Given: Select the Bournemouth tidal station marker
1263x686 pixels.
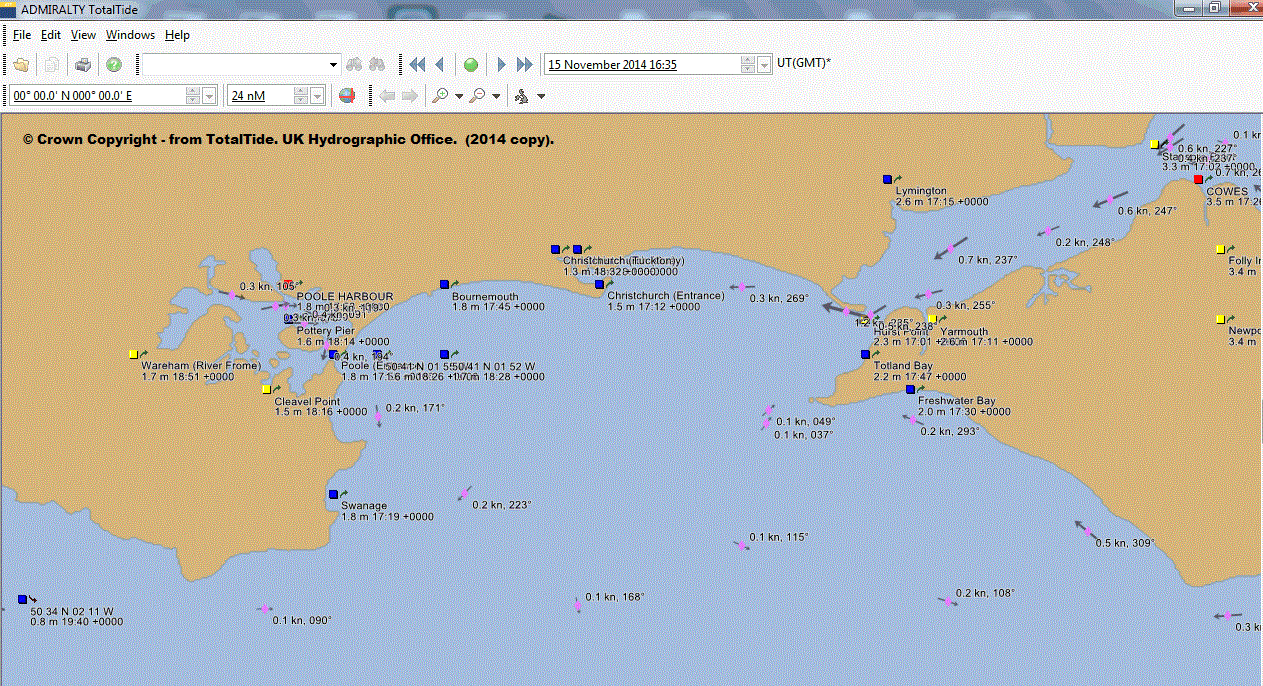Looking at the screenshot, I should point(444,285).
